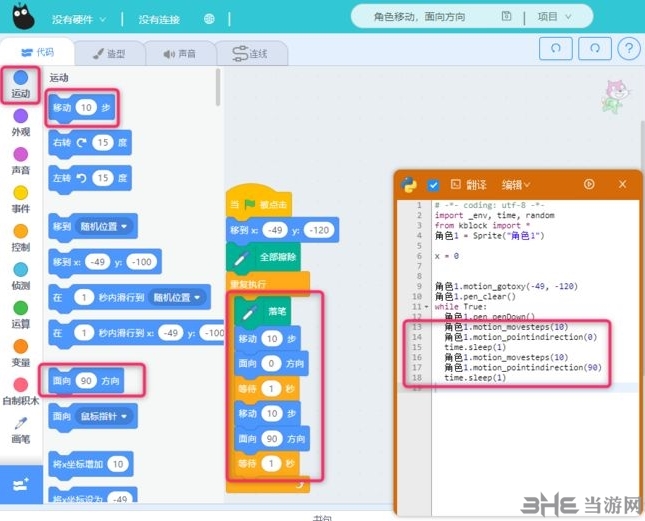Select the 自制积木 my blocks category
Viewport: 645px width, 521px height.
pyautogui.click(x=21, y=391)
